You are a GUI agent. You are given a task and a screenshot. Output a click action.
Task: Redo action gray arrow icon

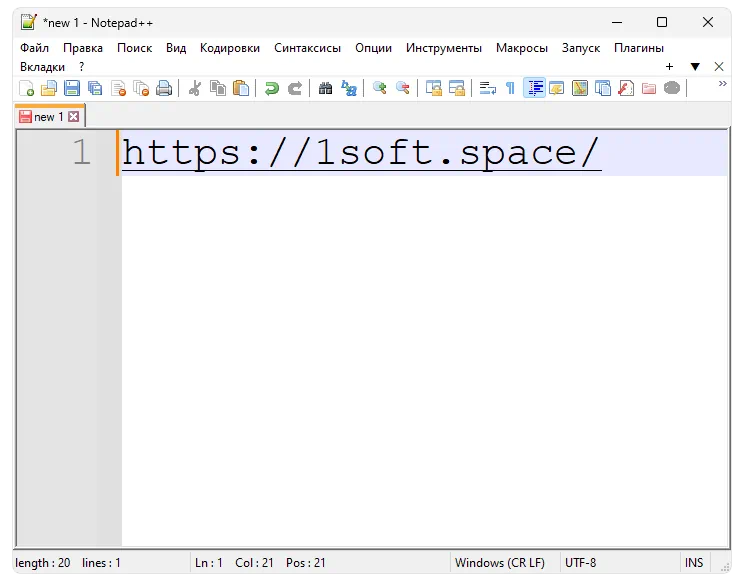coord(295,88)
